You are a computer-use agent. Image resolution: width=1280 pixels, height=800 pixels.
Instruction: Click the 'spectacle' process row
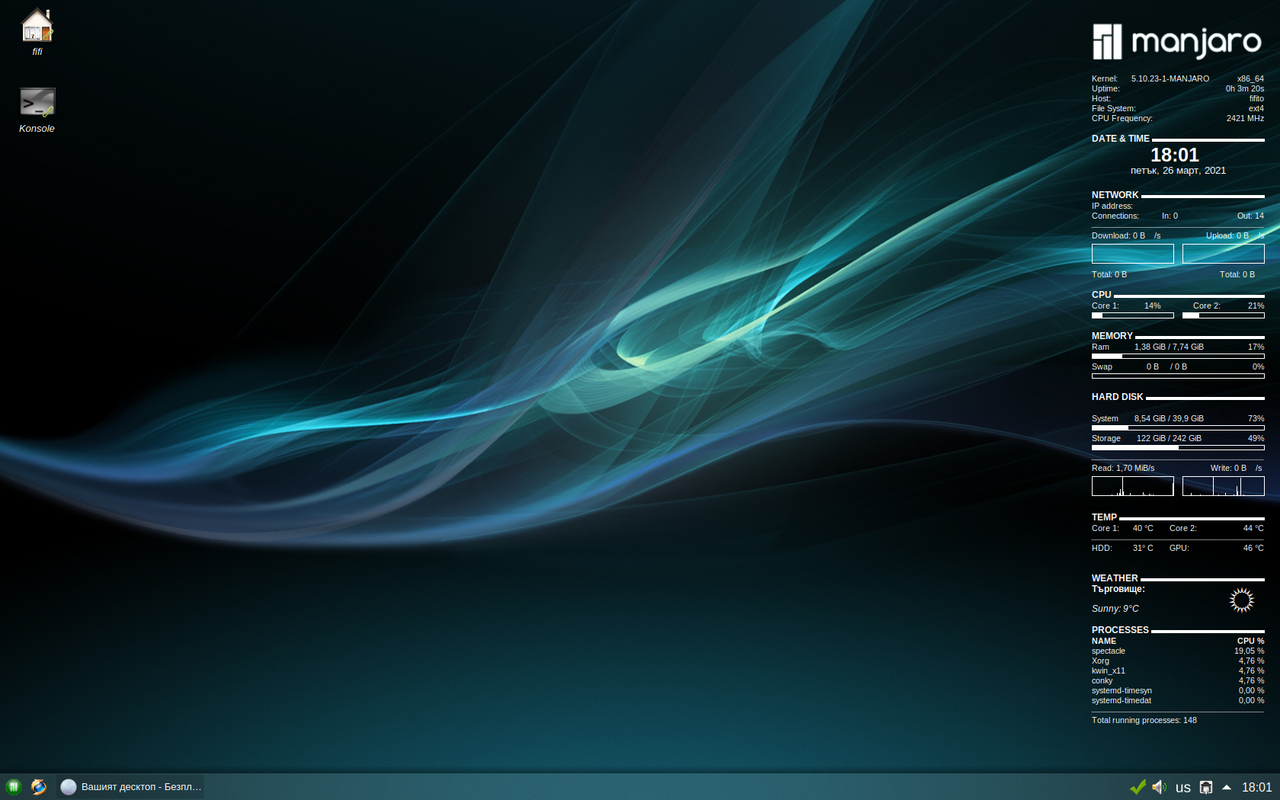[x=1178, y=651]
